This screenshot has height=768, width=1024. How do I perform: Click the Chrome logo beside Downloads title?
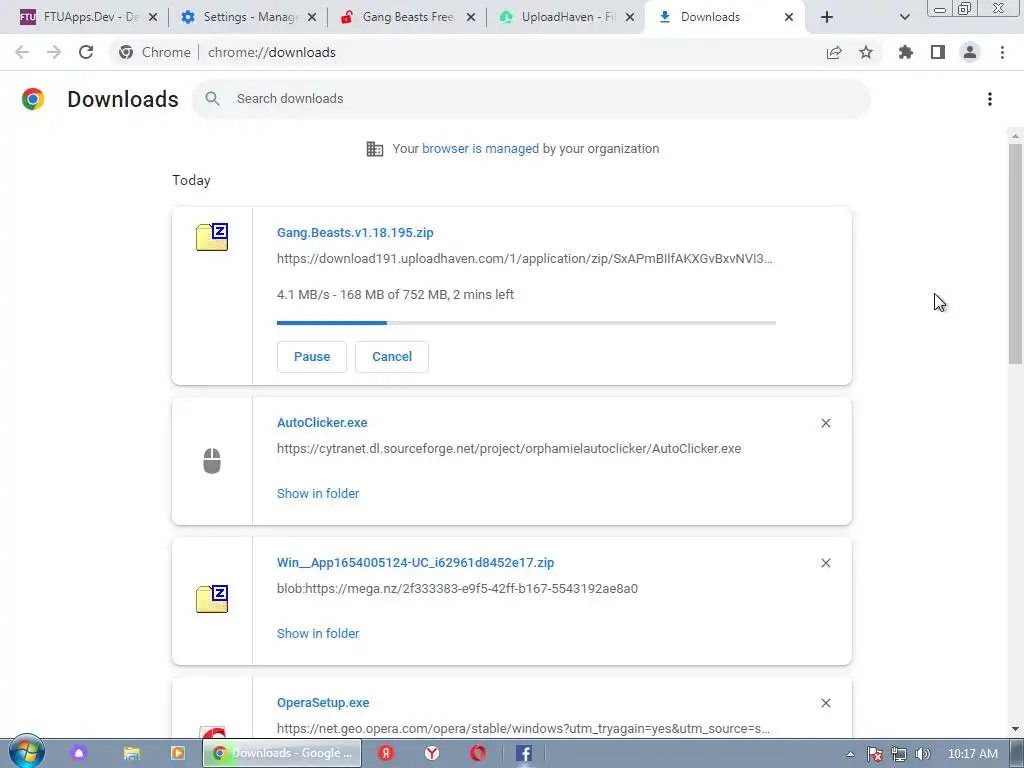(x=33, y=99)
